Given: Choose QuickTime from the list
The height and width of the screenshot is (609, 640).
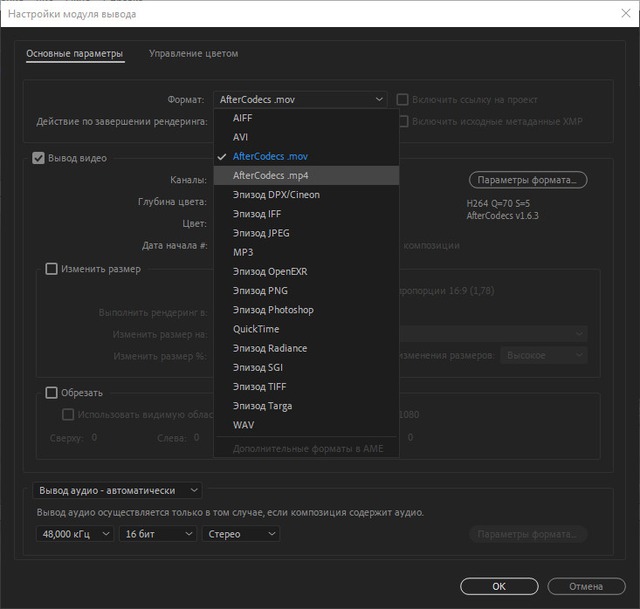Looking at the screenshot, I should tap(256, 329).
